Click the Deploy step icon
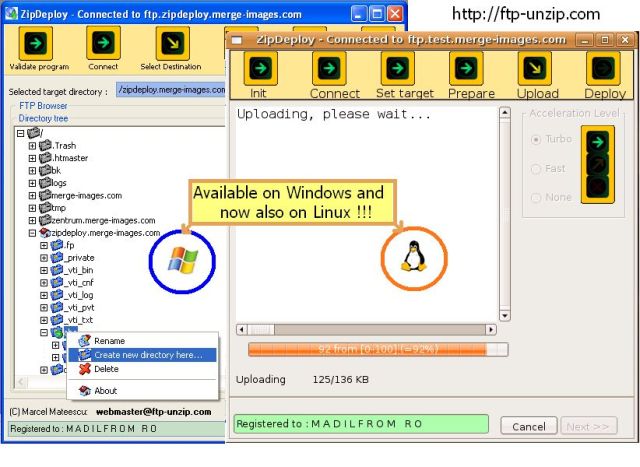This screenshot has height=467, width=640. coord(603,68)
